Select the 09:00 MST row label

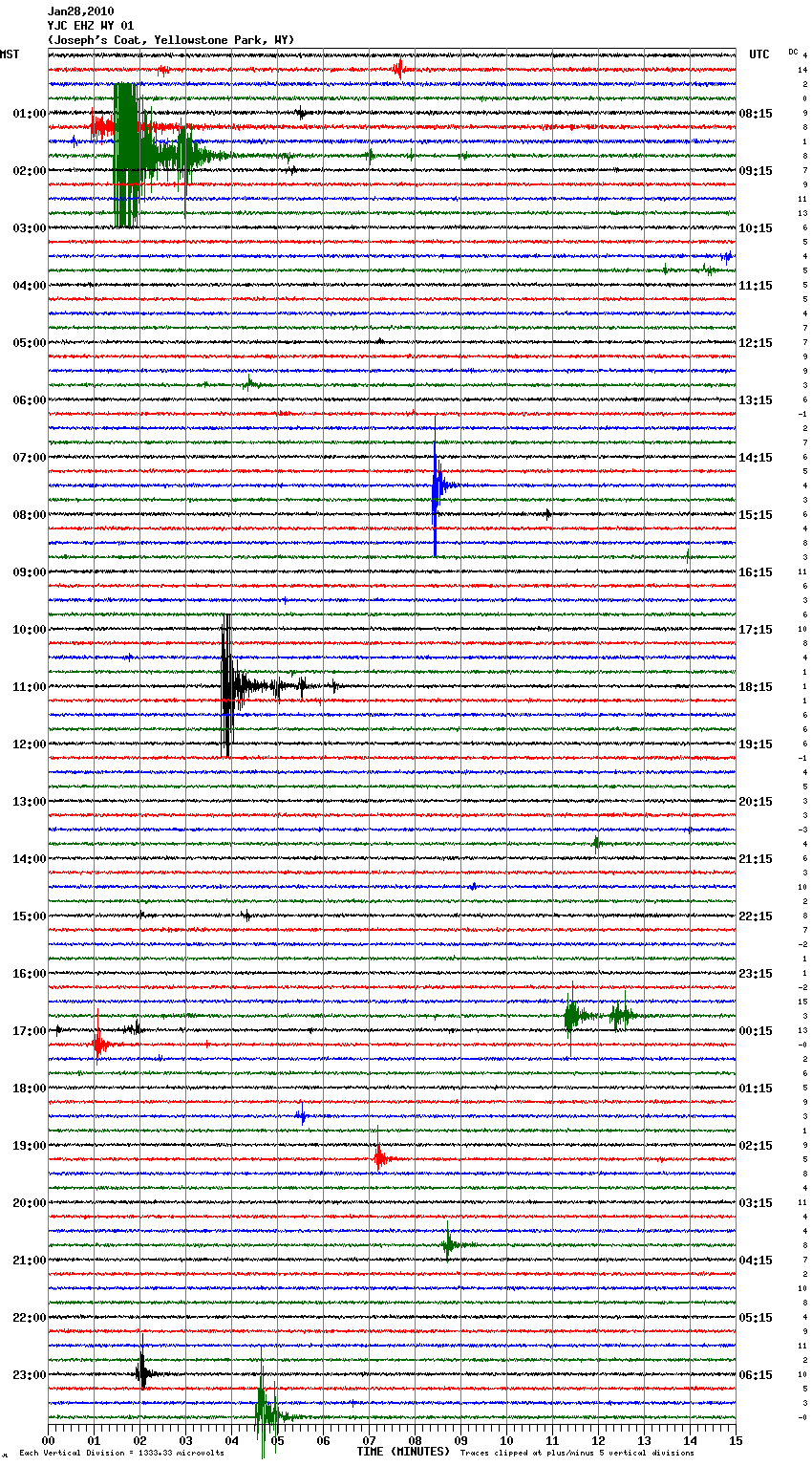(30, 572)
